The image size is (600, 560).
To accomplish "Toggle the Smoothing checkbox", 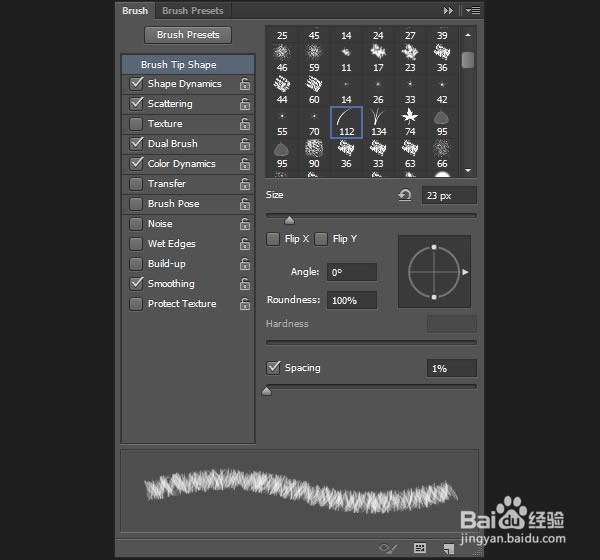I will pos(136,284).
